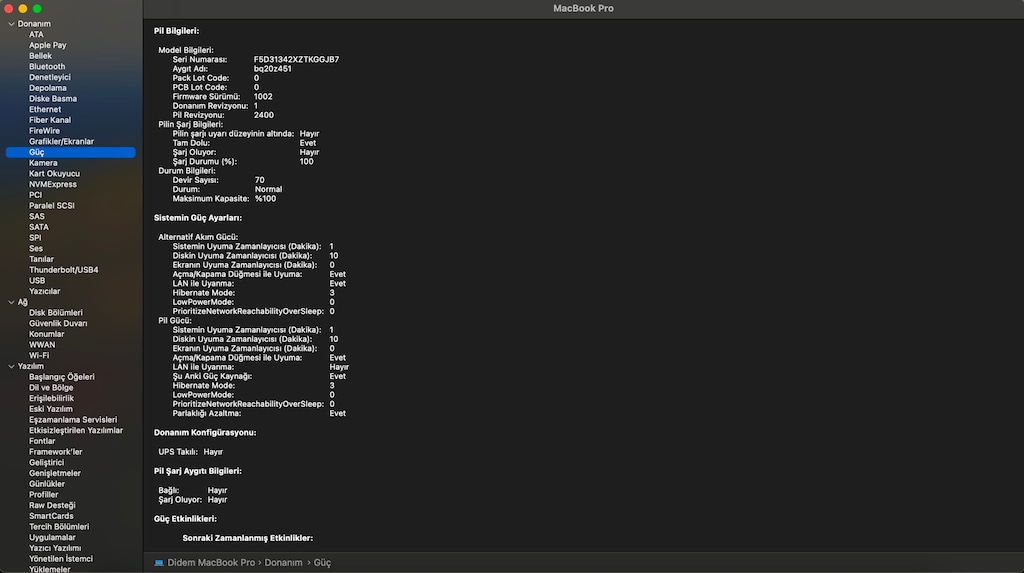Image resolution: width=1024 pixels, height=573 pixels.
Task: Select SATA in the sidebar
Action: point(39,227)
